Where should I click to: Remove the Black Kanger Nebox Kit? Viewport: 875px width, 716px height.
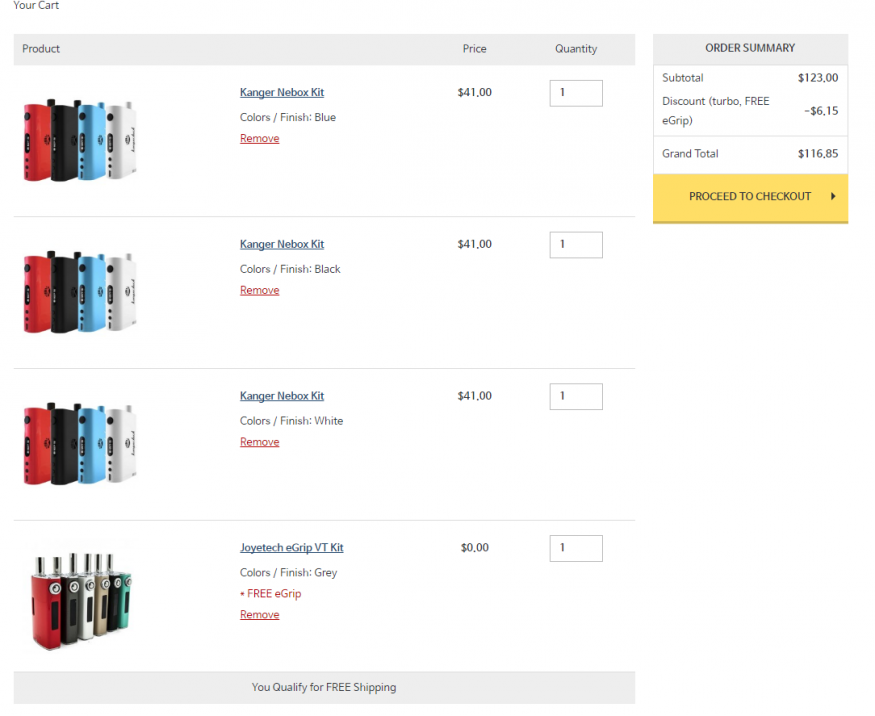pos(259,291)
